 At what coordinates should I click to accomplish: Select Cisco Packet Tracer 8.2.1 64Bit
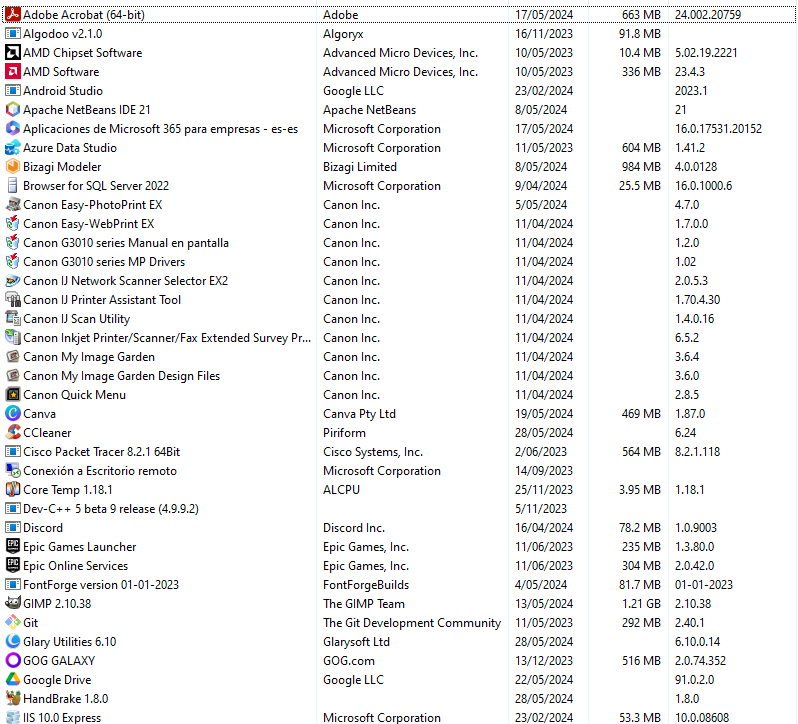[x=101, y=451]
